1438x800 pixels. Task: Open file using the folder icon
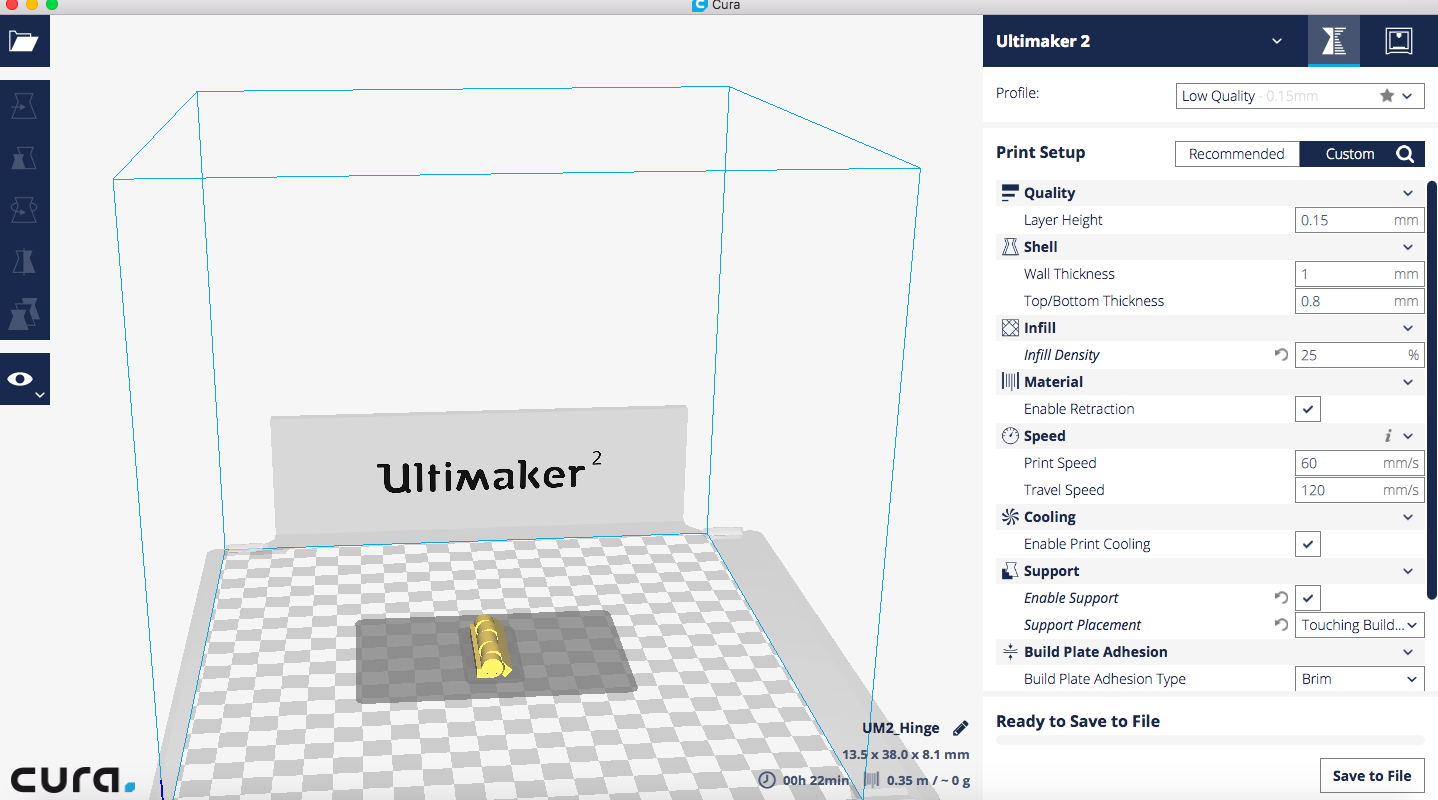point(23,41)
